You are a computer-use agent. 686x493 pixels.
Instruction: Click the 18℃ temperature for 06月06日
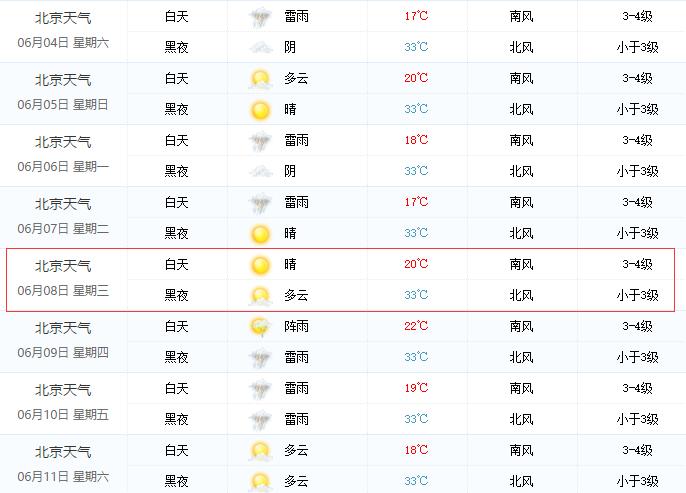tap(416, 140)
